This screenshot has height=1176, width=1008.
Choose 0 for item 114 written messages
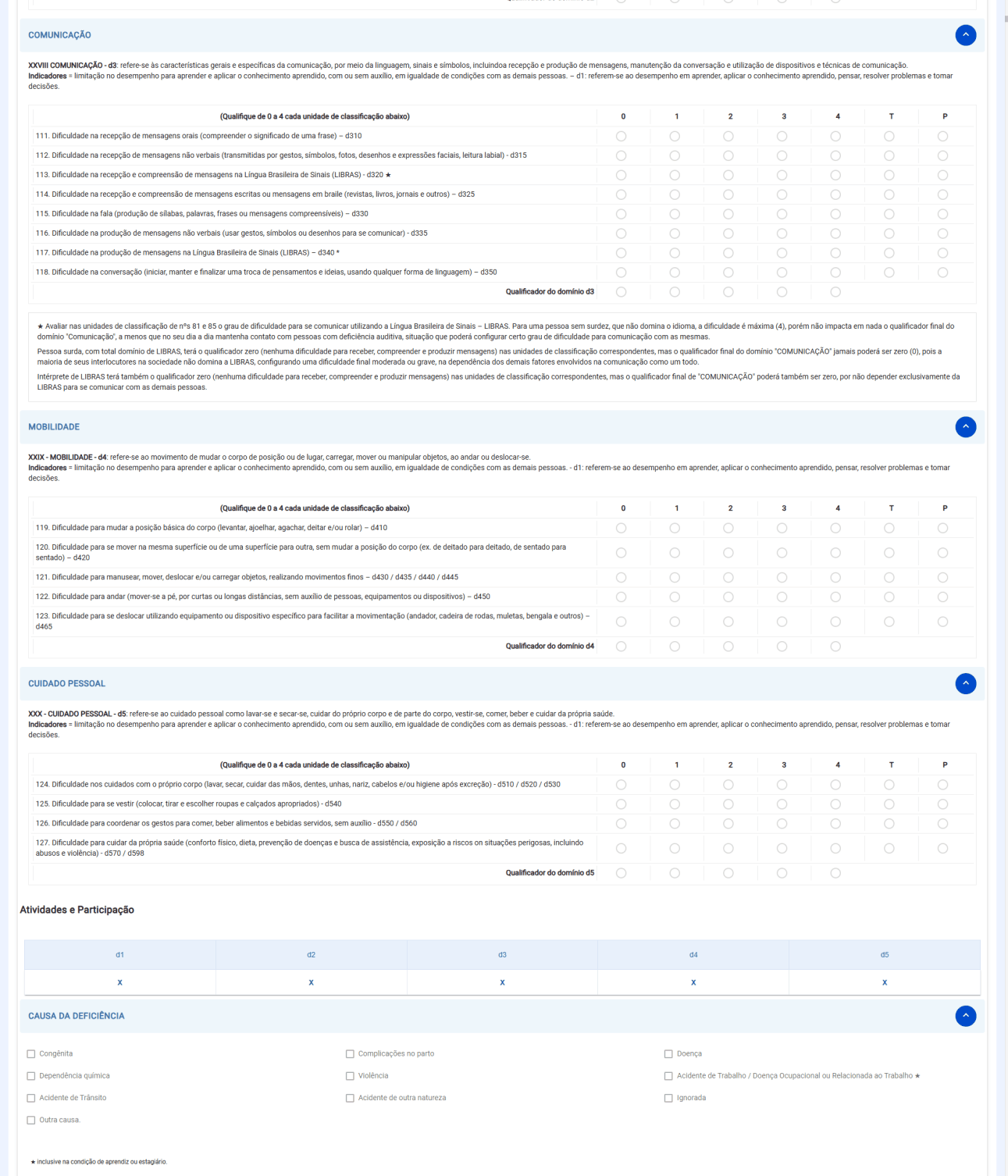pyautogui.click(x=622, y=194)
